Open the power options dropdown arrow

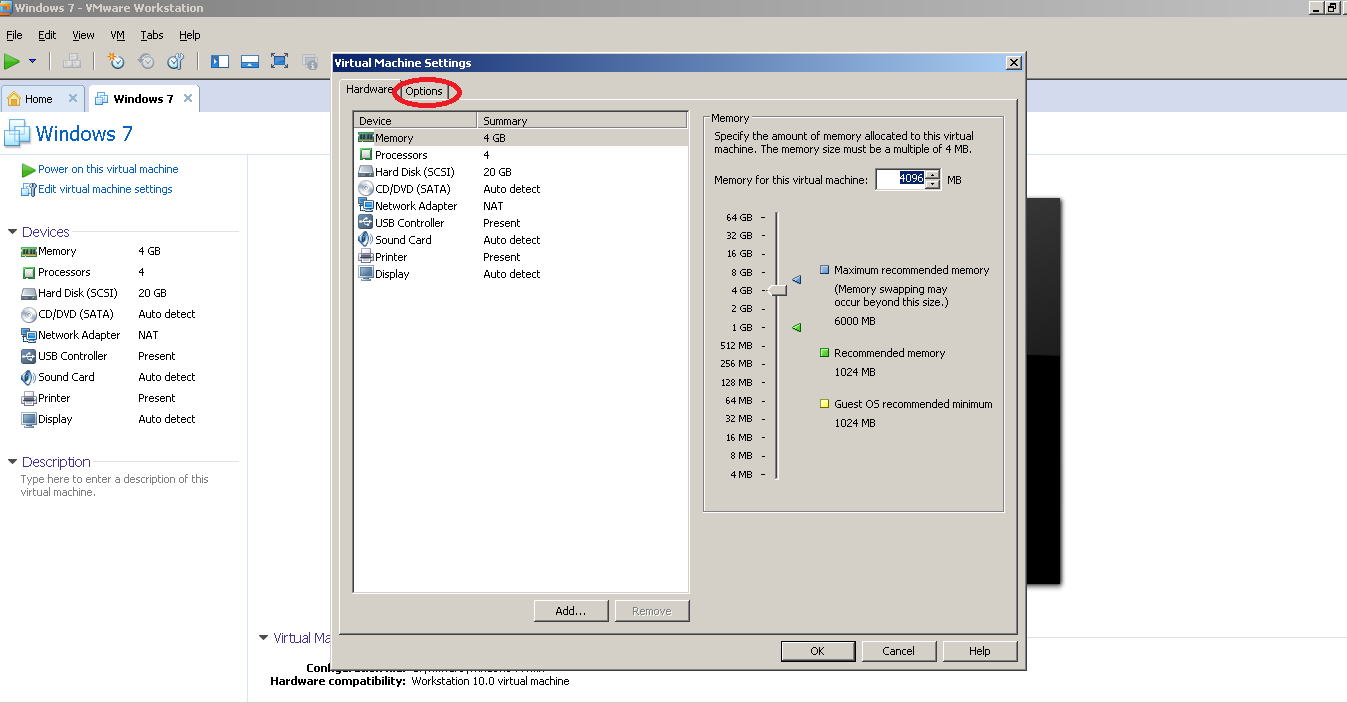[32, 61]
